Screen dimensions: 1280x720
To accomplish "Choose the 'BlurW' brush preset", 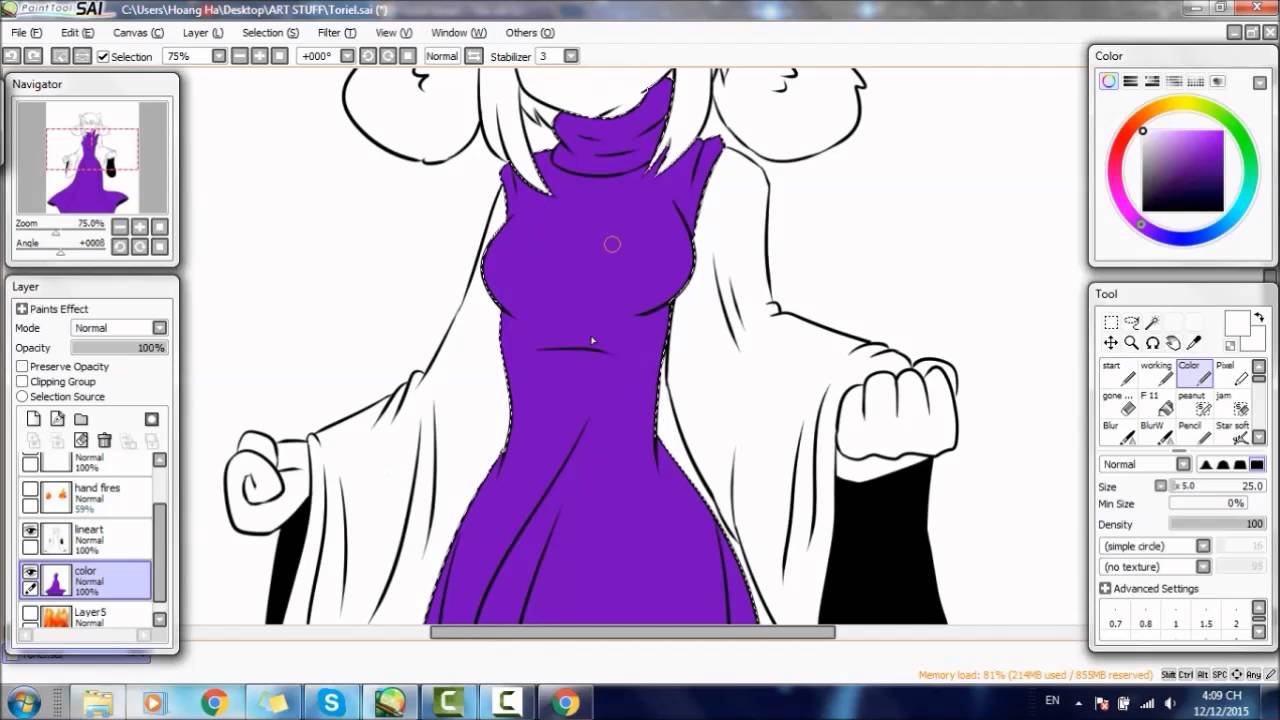I will (1157, 433).
